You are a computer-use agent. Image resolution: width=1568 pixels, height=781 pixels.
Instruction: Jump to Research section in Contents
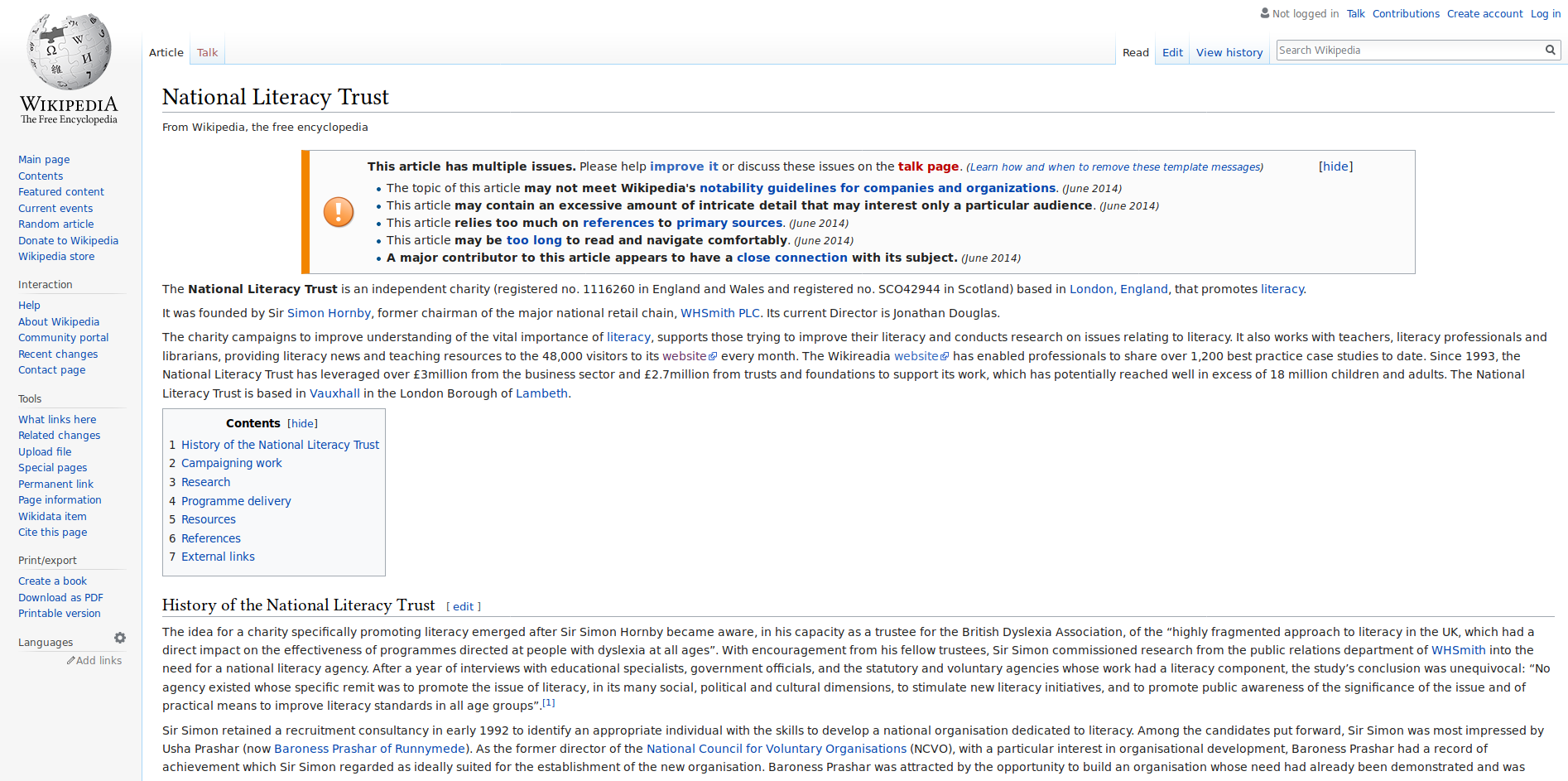coord(205,482)
